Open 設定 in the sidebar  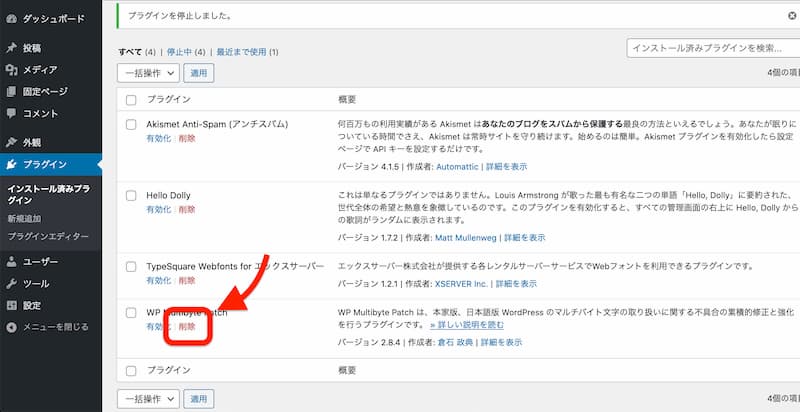[32, 305]
